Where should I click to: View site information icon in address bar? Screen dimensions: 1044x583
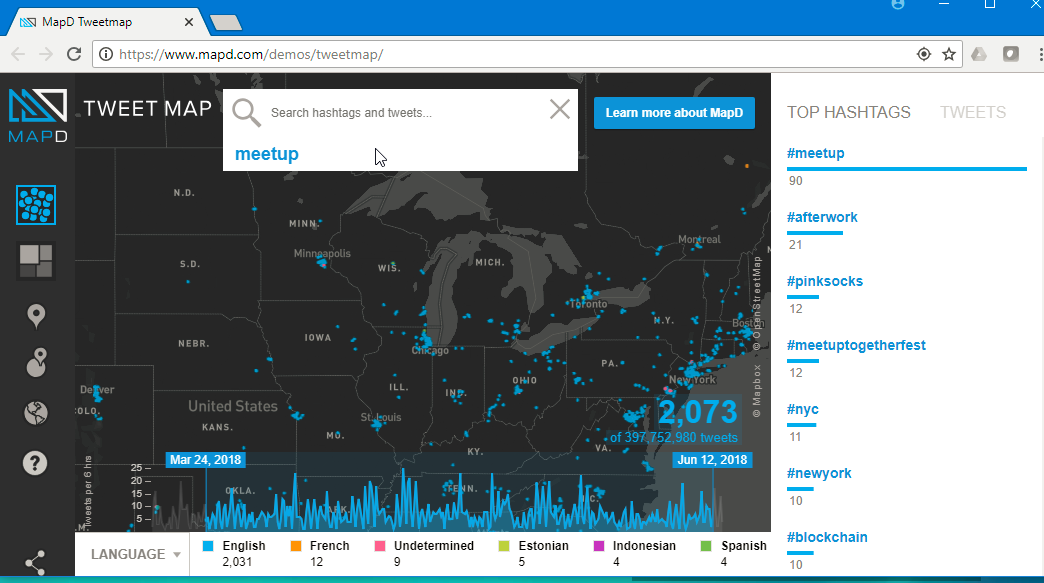pyautogui.click(x=106, y=55)
